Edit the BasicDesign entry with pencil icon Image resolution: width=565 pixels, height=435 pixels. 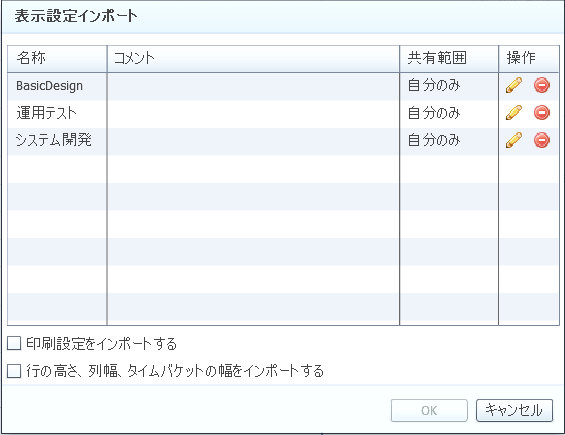point(514,85)
